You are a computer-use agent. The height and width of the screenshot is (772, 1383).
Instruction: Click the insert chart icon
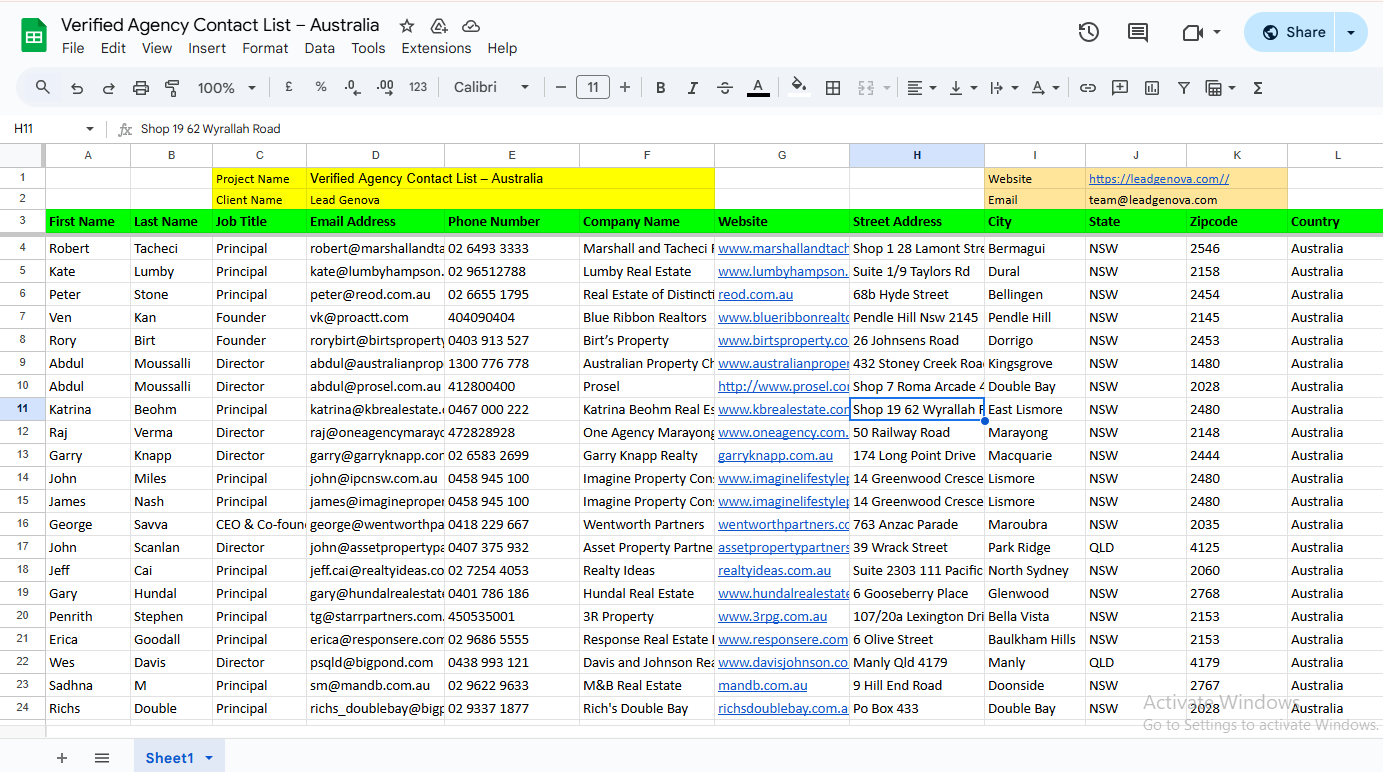[x=1152, y=88]
